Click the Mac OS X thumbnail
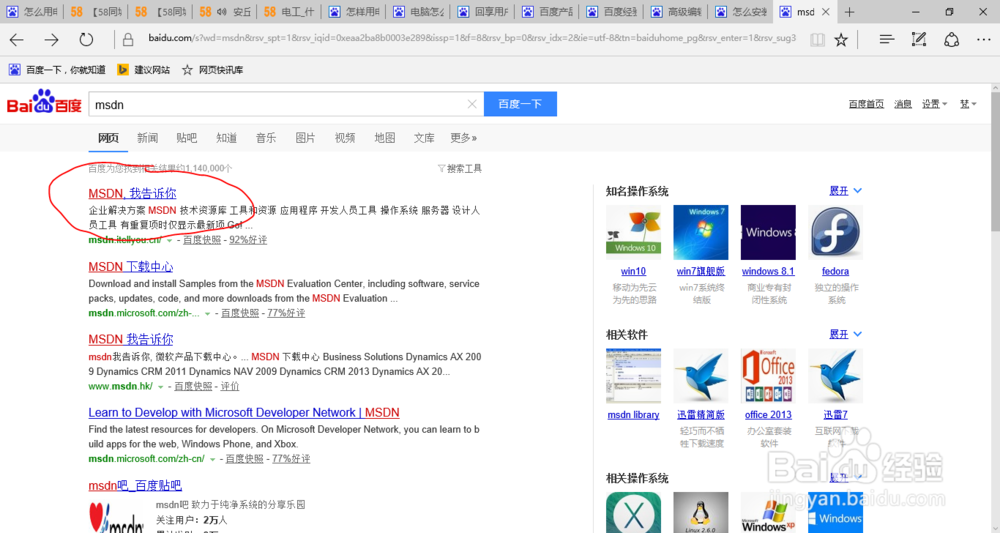The width and height of the screenshot is (1000, 533). [x=633, y=512]
